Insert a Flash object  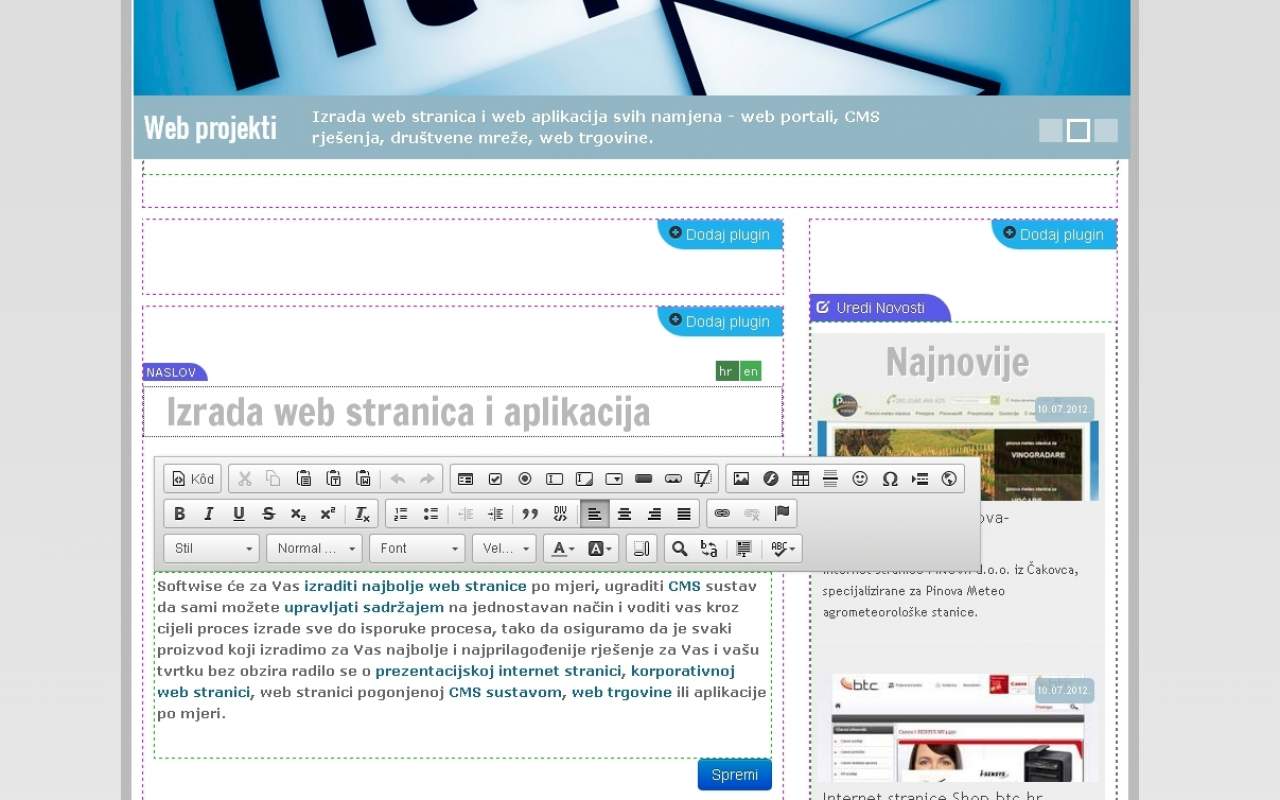[x=771, y=479]
